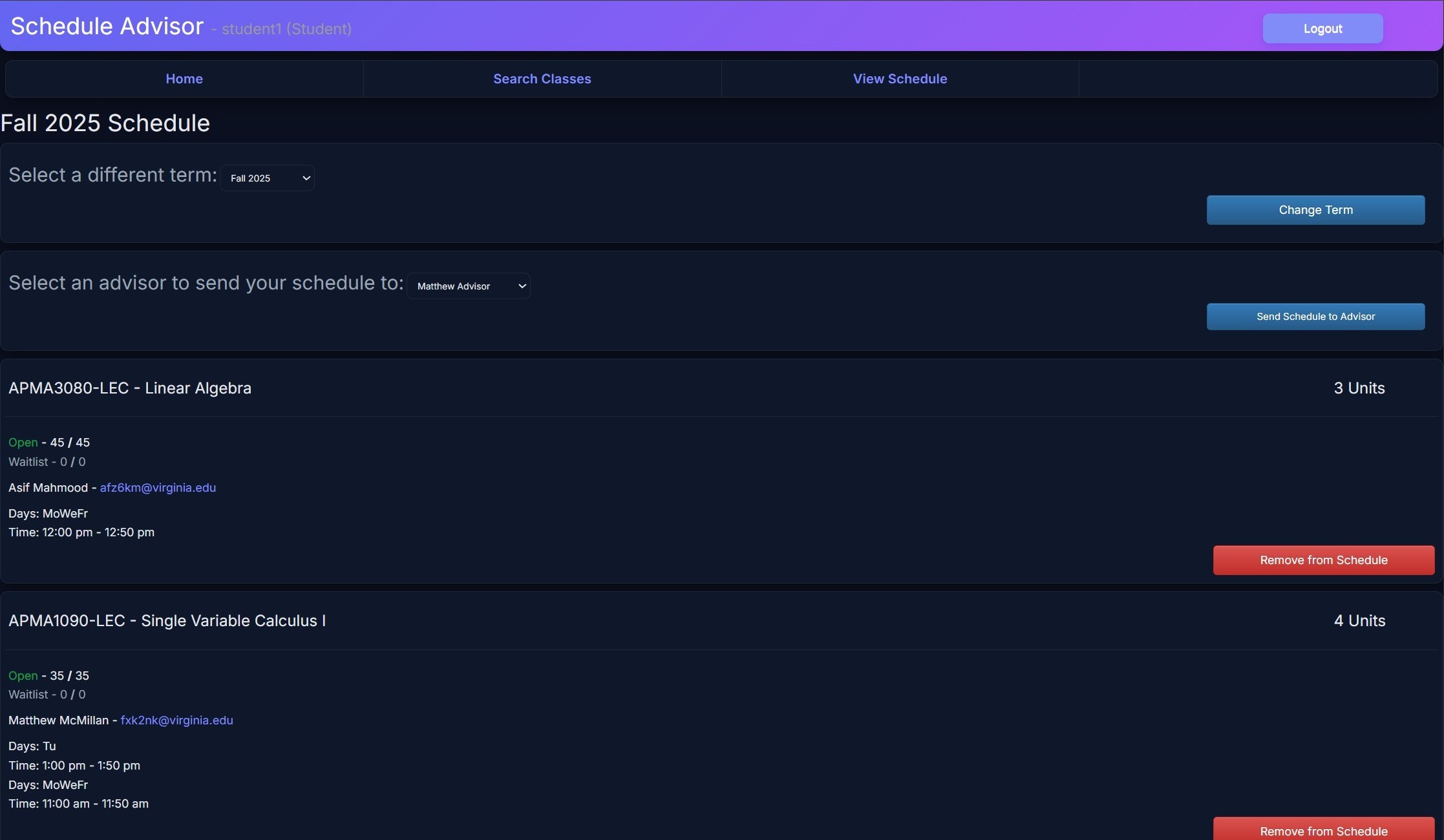Go to the Home tab
This screenshot has height=840, width=1444.
184,79
